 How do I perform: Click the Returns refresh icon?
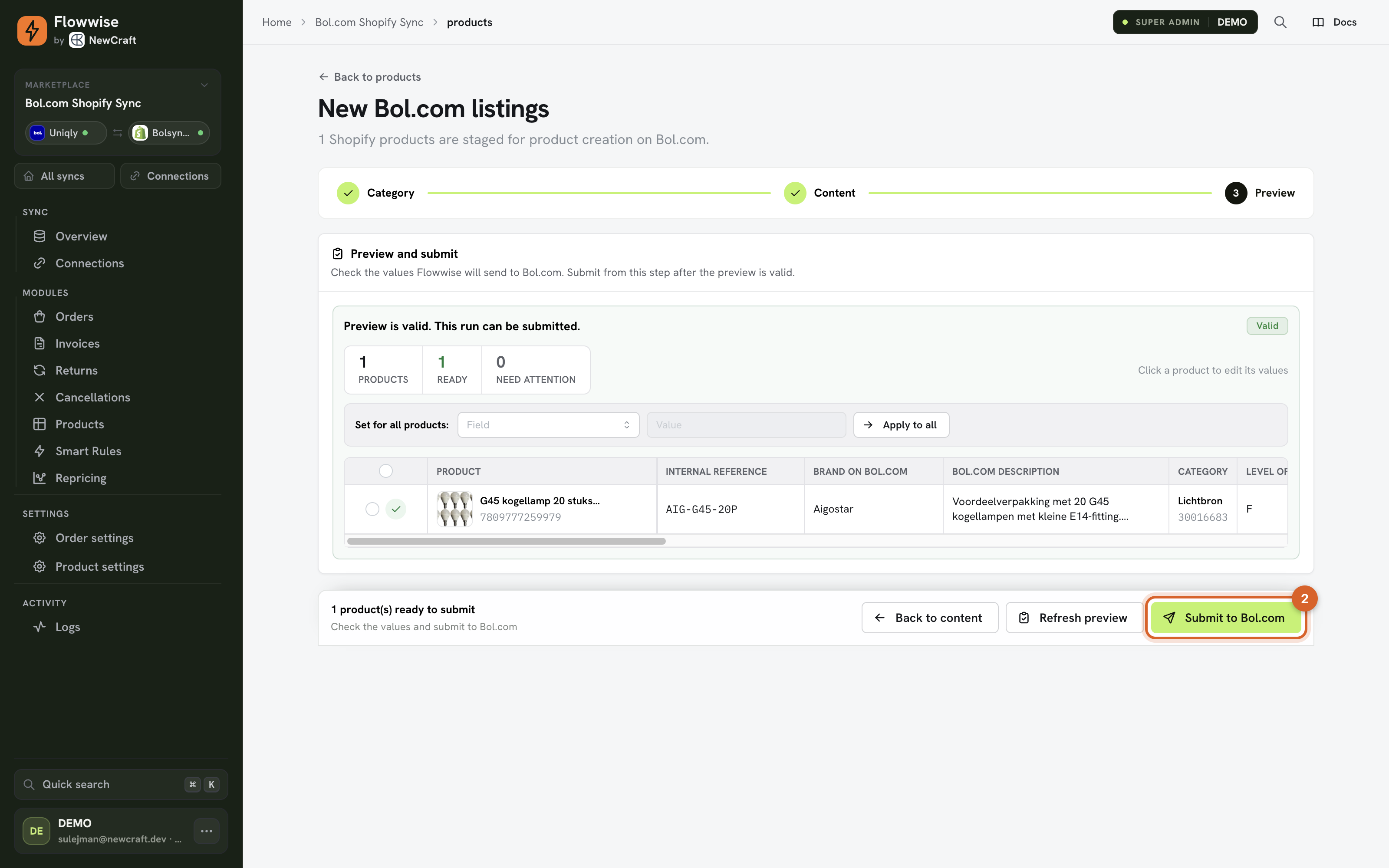coord(39,370)
